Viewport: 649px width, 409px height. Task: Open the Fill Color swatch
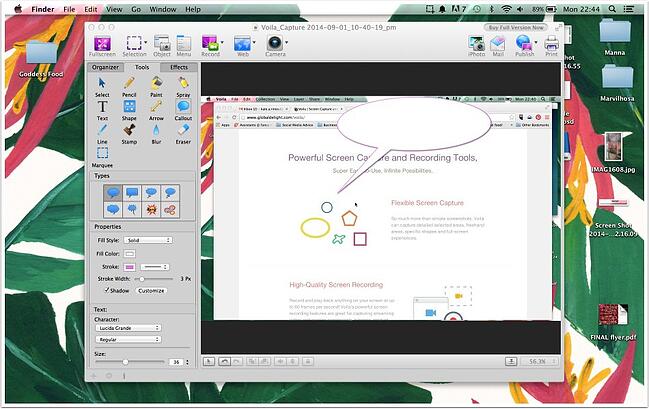[x=130, y=254]
